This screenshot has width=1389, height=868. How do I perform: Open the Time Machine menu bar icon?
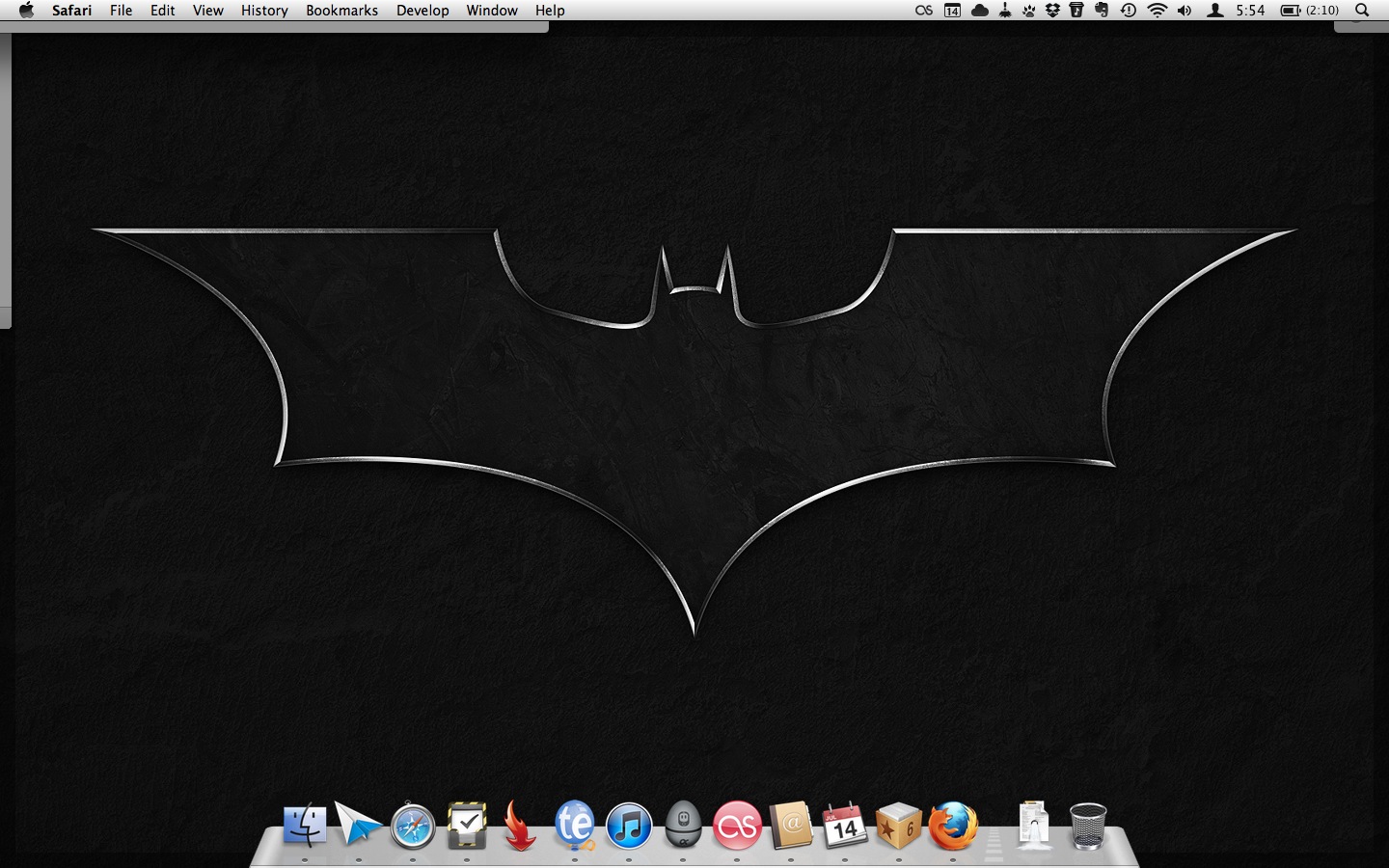pyautogui.click(x=1128, y=11)
